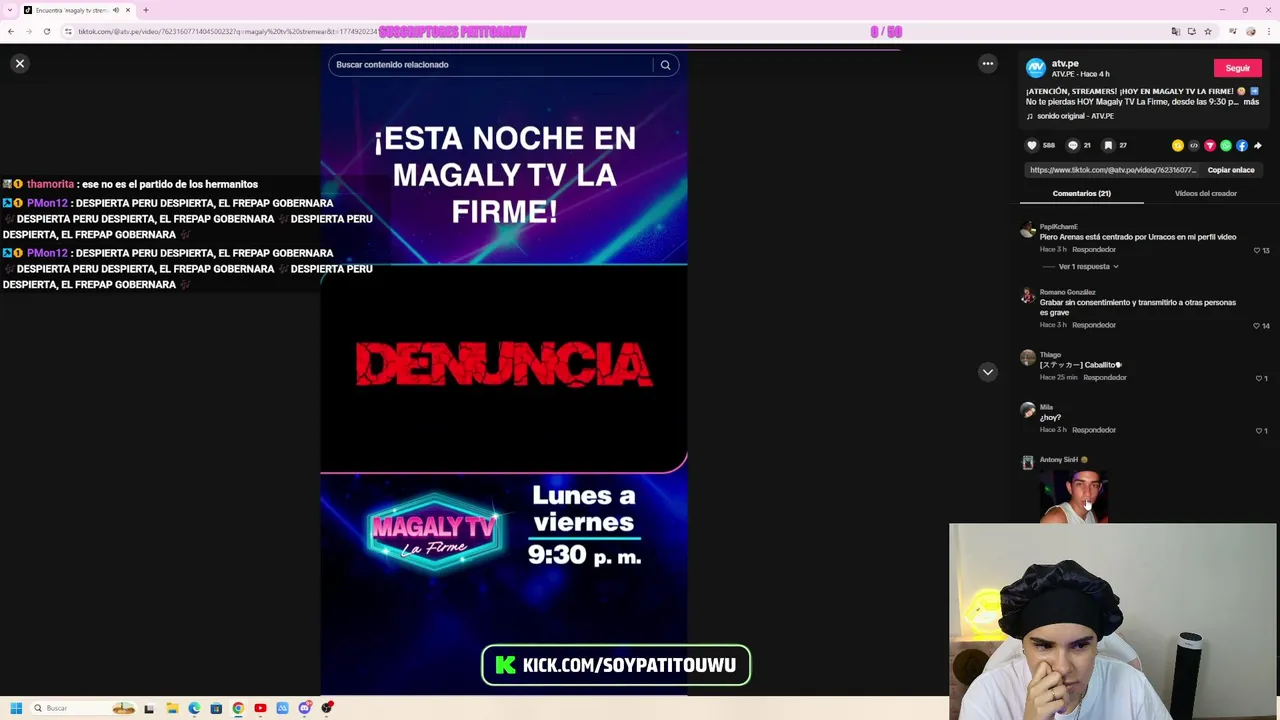Viewport: 1280px width, 720px height.
Task: Click the yellow repost icon
Action: point(1178,146)
